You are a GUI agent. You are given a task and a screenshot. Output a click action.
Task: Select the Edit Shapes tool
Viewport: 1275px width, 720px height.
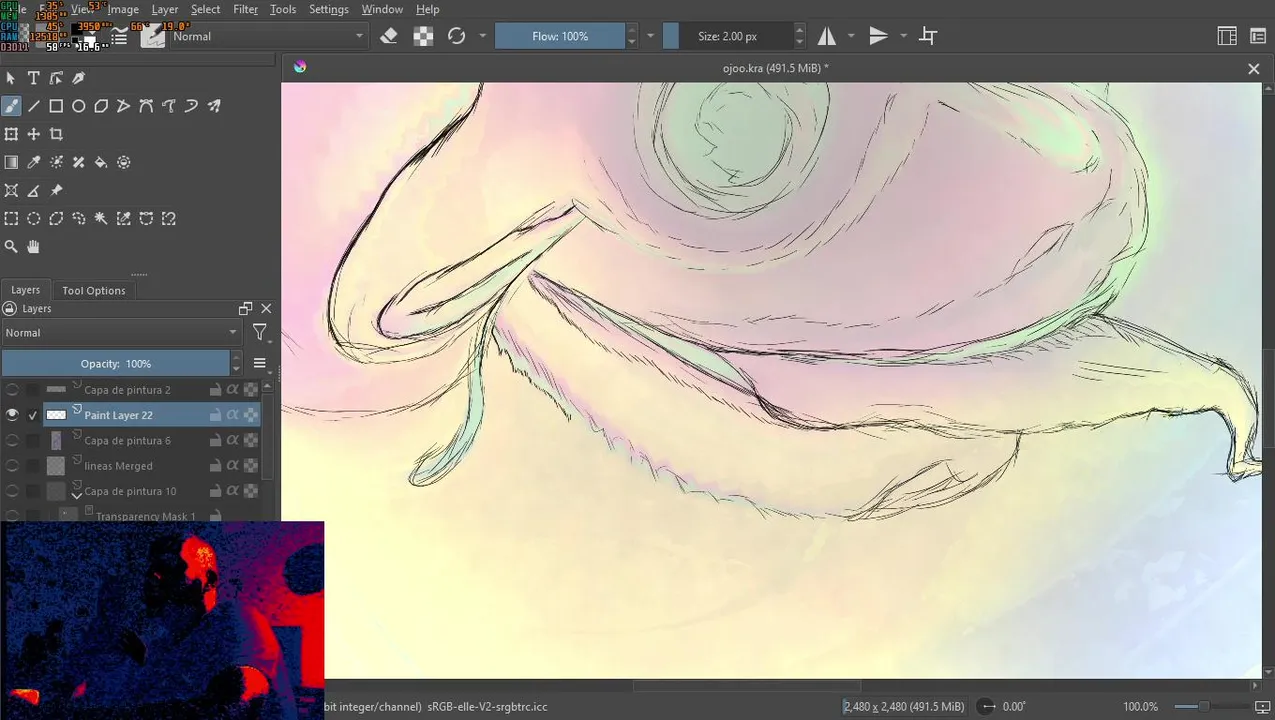(56, 78)
